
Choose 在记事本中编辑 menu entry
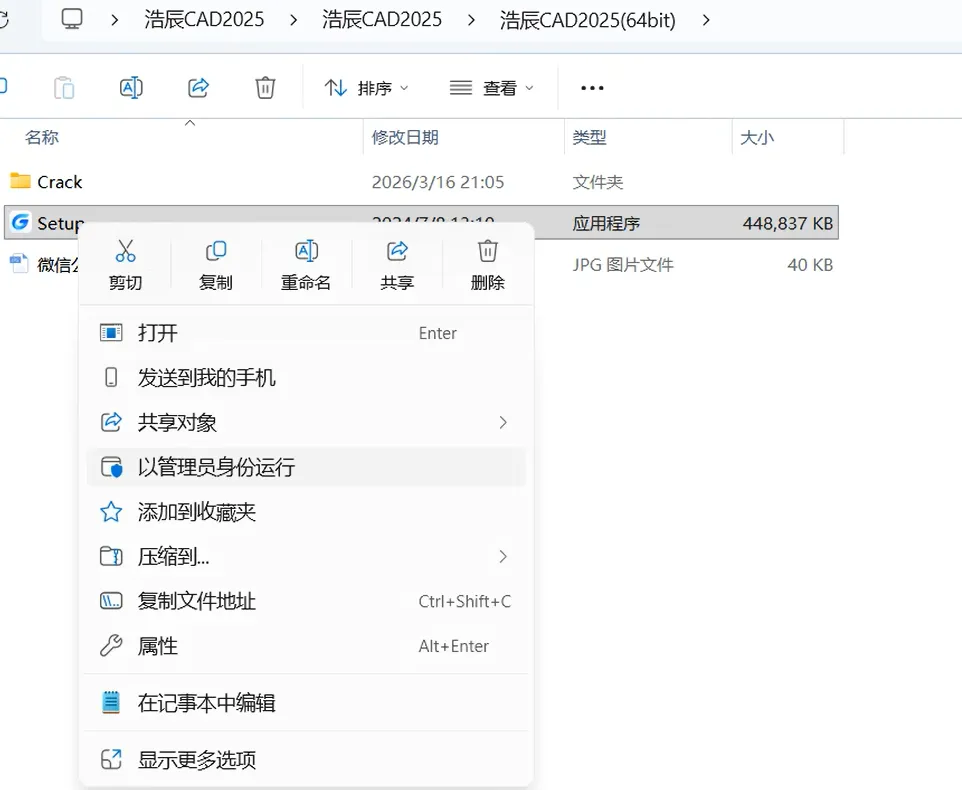point(306,702)
